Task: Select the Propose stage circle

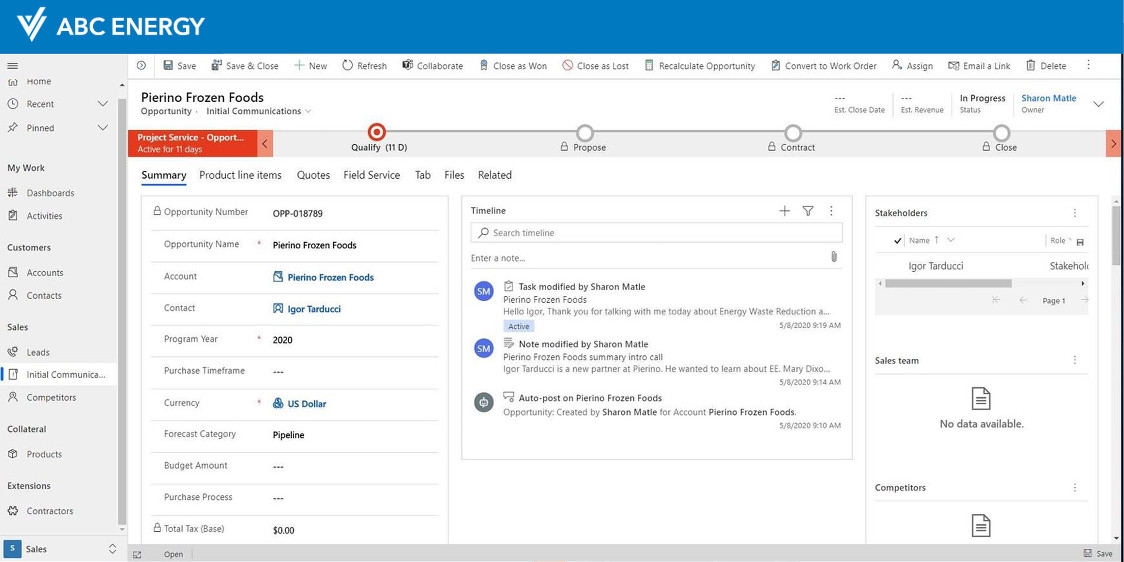Action: click(x=585, y=133)
